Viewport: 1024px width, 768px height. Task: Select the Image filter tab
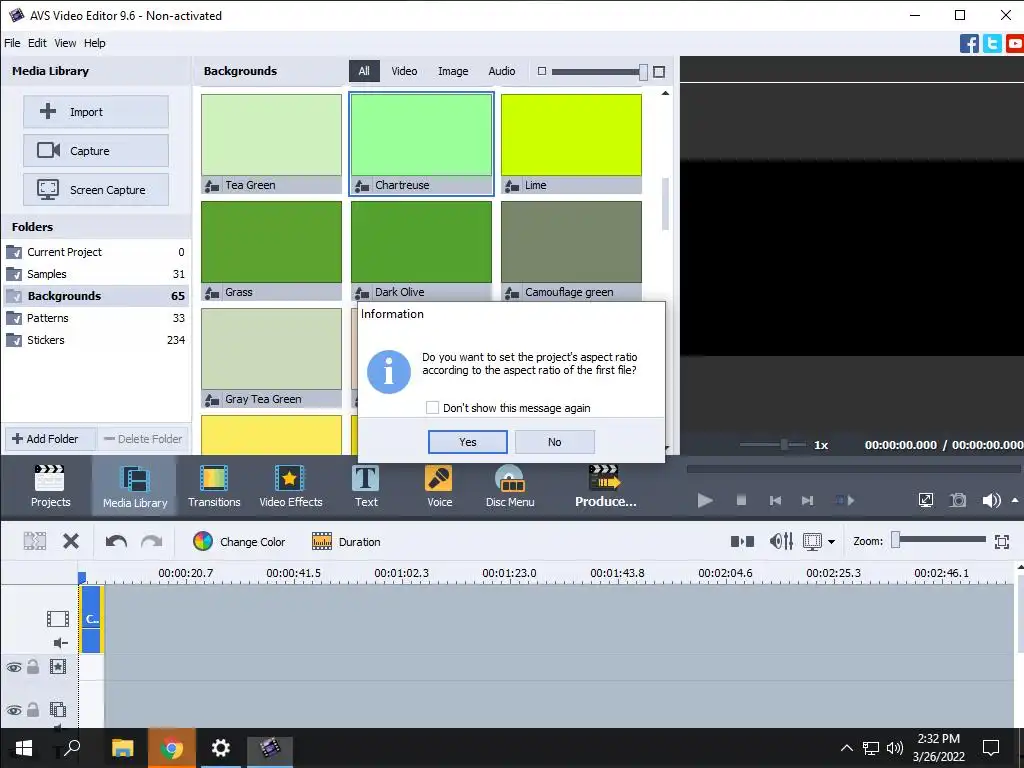(x=453, y=71)
